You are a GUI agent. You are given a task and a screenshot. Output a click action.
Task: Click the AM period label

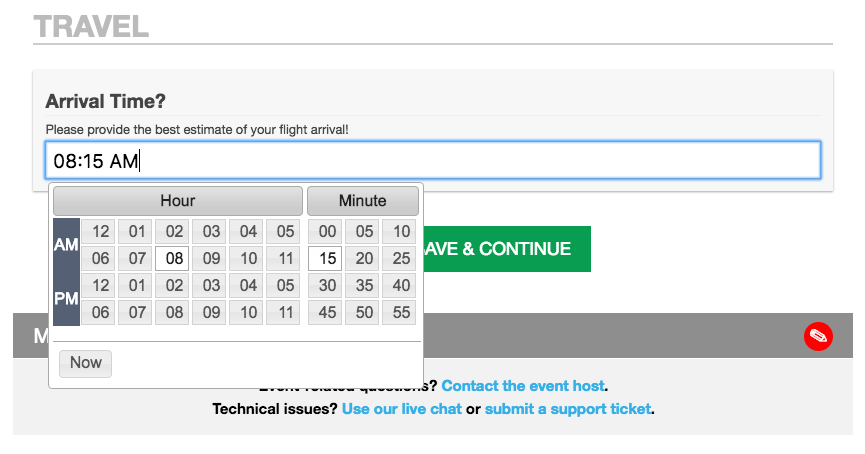pos(66,245)
